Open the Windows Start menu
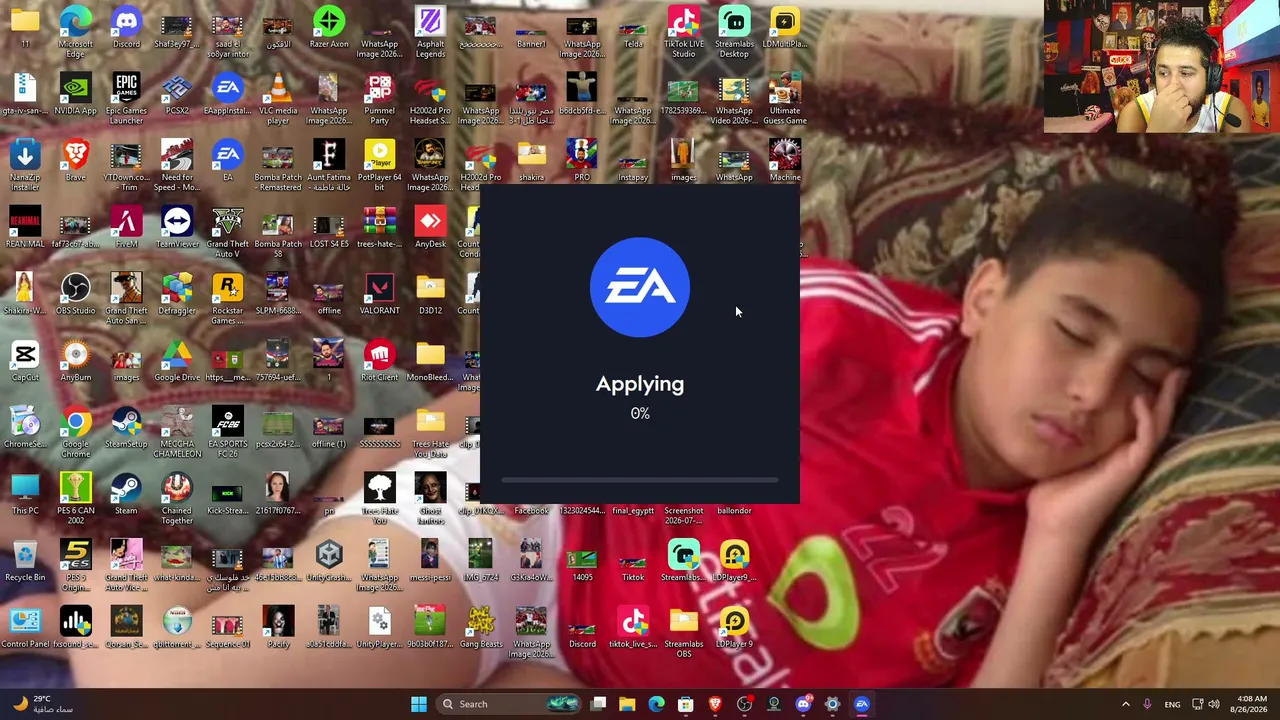 (419, 704)
